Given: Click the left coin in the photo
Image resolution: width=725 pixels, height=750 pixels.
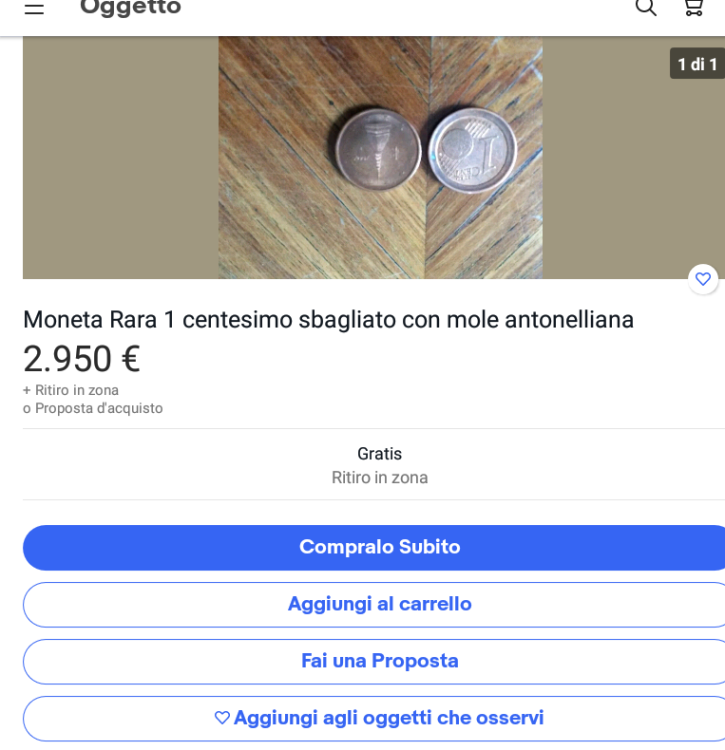Looking at the screenshot, I should [x=376, y=150].
